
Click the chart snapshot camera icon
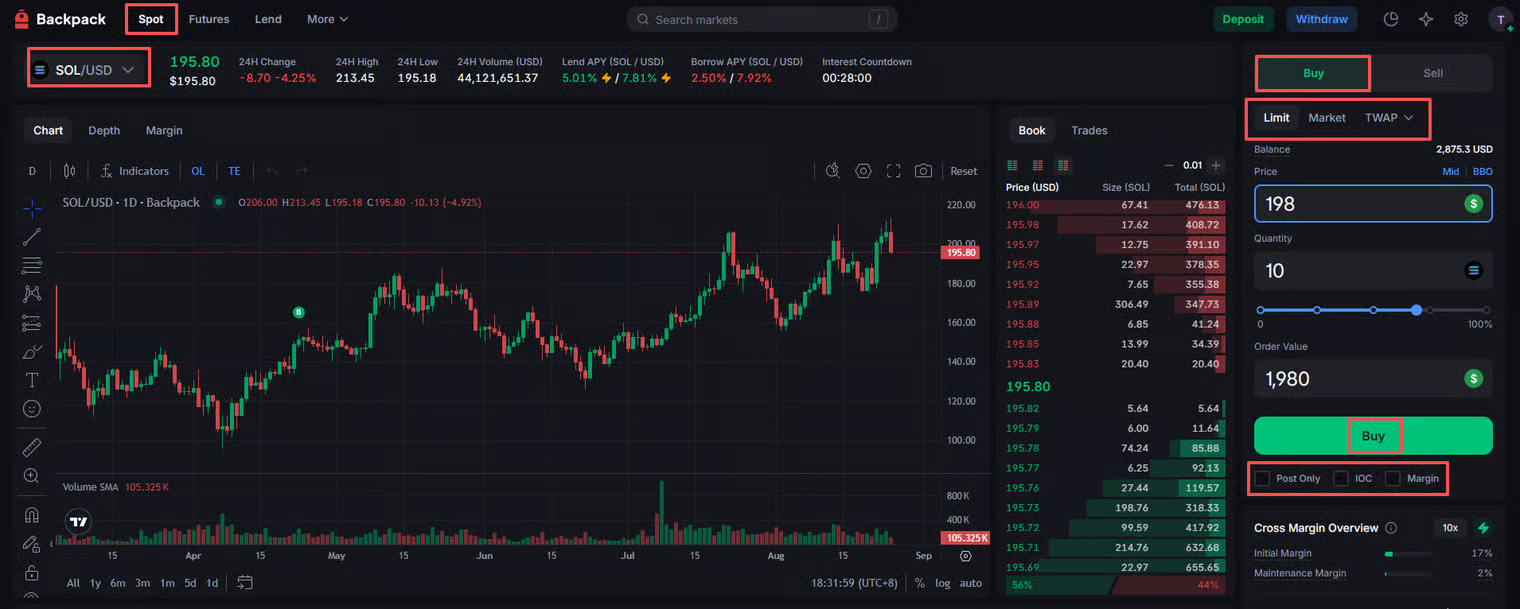tap(923, 171)
